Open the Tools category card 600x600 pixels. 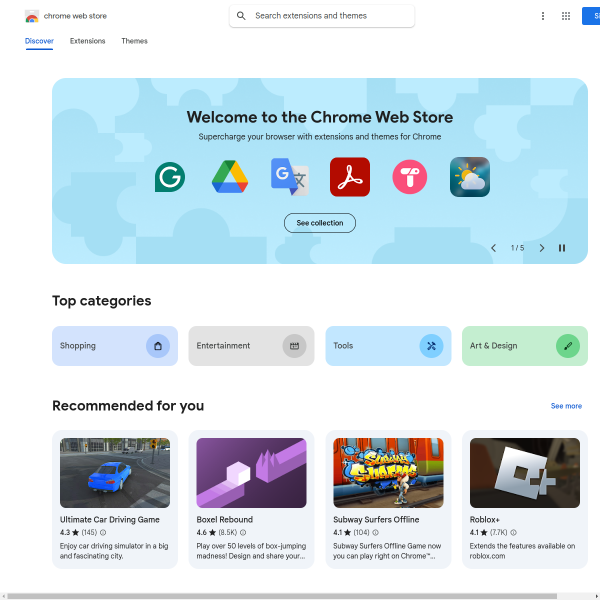(388, 346)
